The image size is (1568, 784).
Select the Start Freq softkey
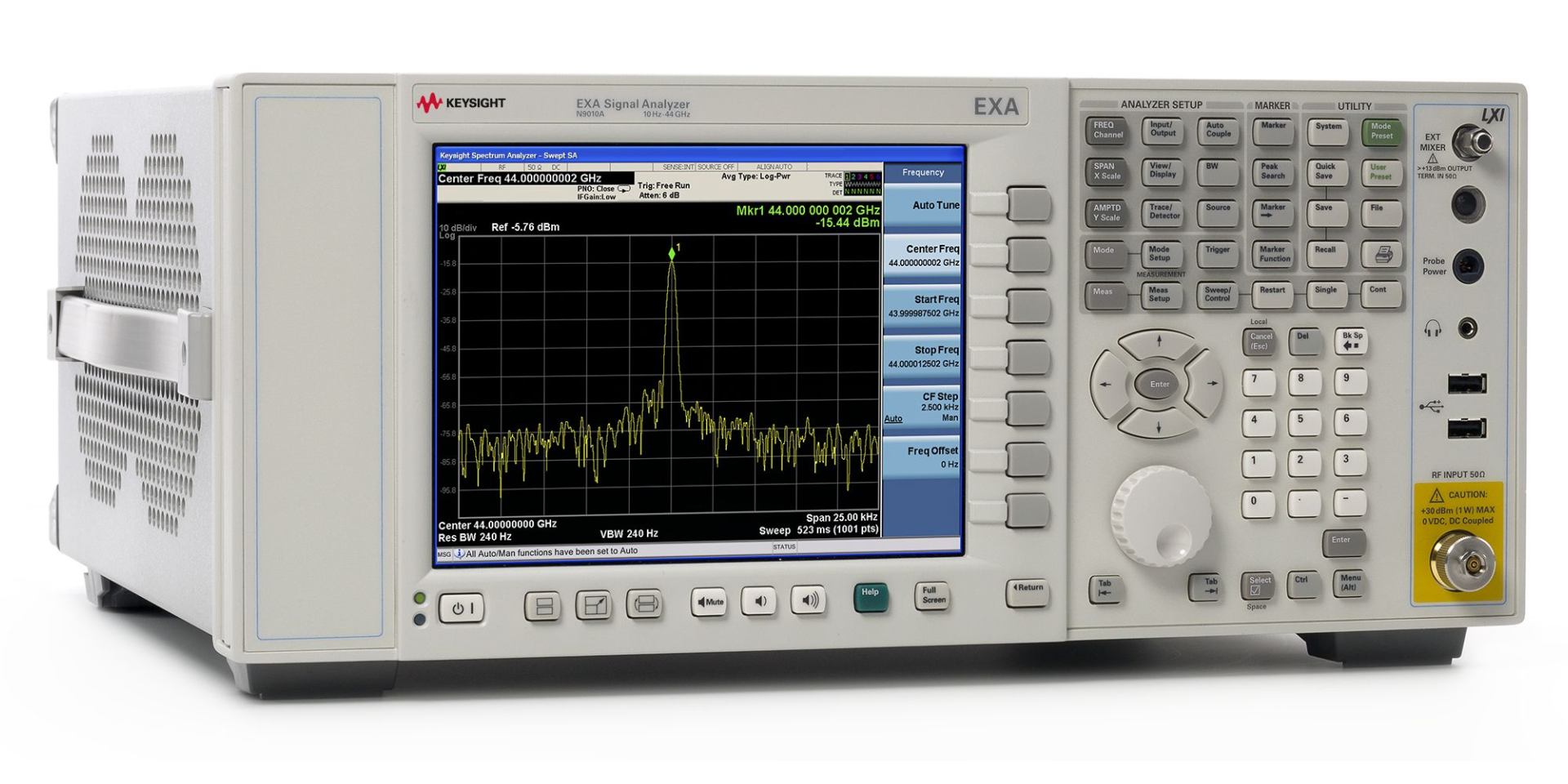tap(922, 306)
